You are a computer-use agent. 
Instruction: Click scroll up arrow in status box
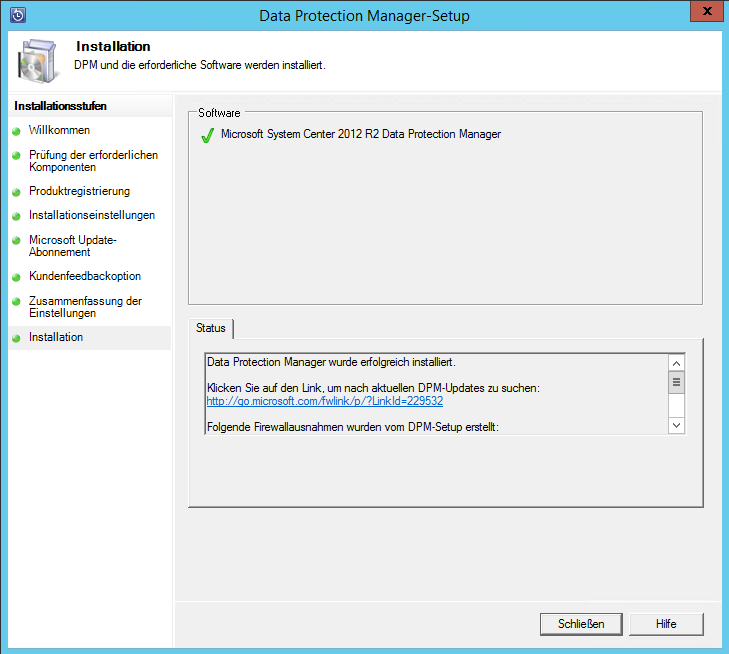[x=676, y=363]
